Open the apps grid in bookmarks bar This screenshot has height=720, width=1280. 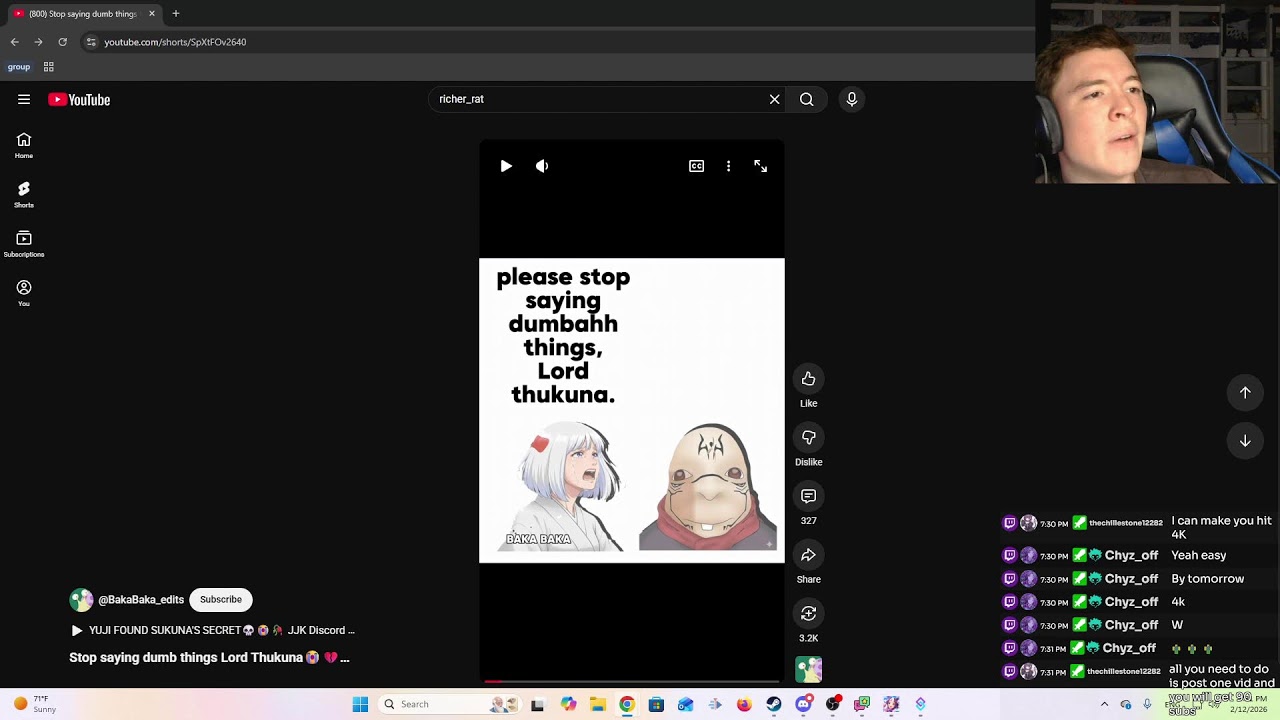point(48,67)
